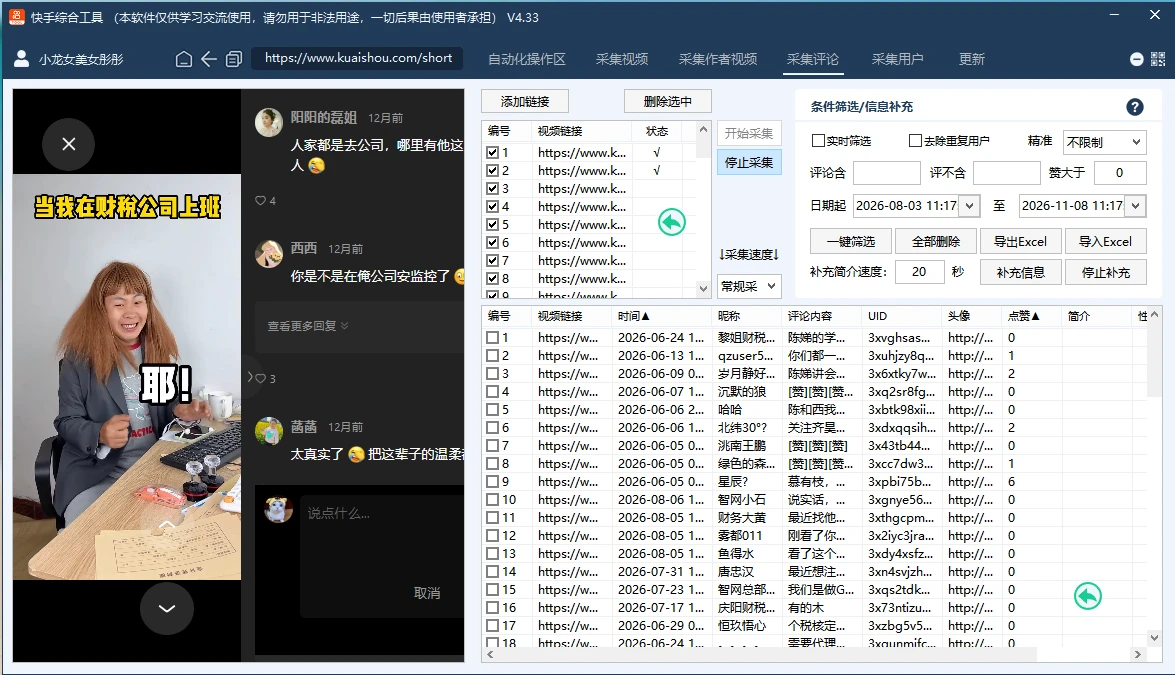Screen dimensions: 1175x675
Task: Open the blue help question mark icon
Action: pyautogui.click(x=1135, y=107)
